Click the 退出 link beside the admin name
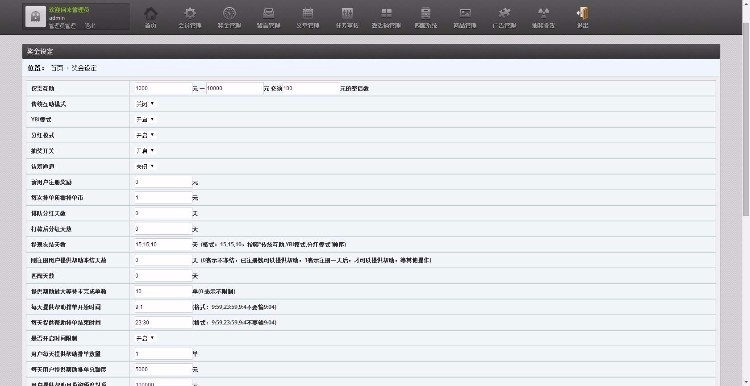 click(90, 26)
